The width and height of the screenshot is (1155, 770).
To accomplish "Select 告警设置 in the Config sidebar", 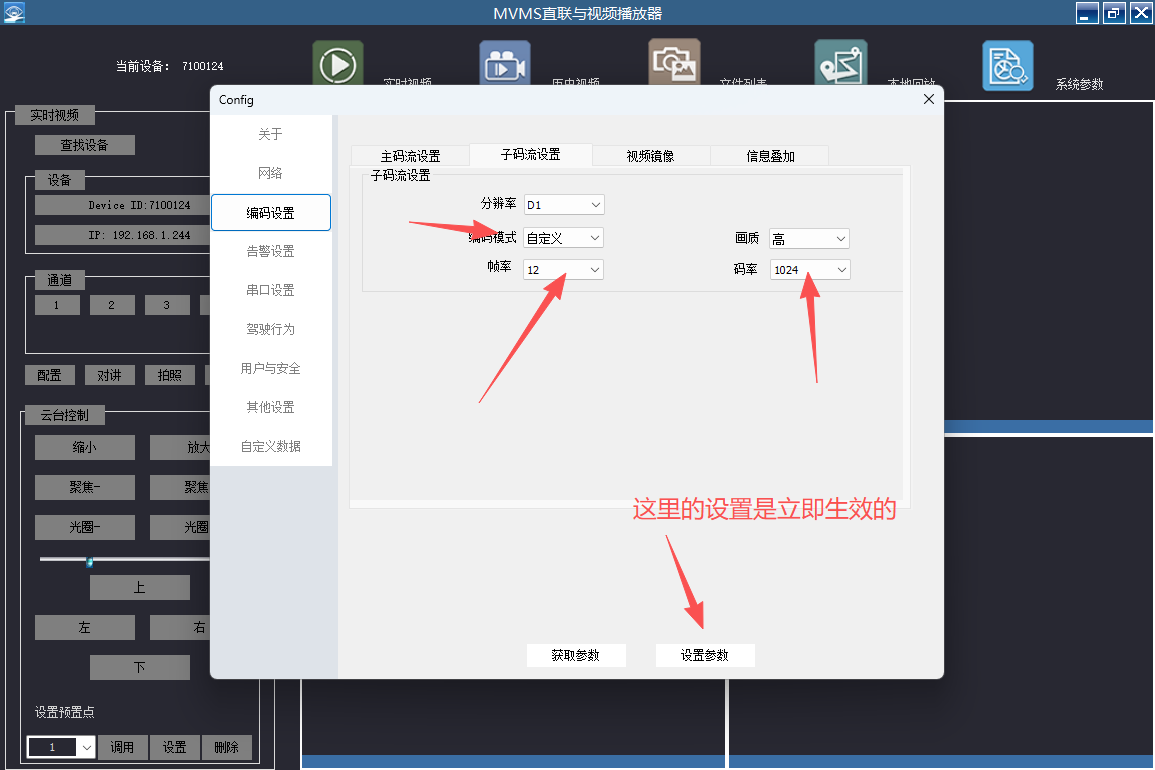I will pyautogui.click(x=270, y=251).
